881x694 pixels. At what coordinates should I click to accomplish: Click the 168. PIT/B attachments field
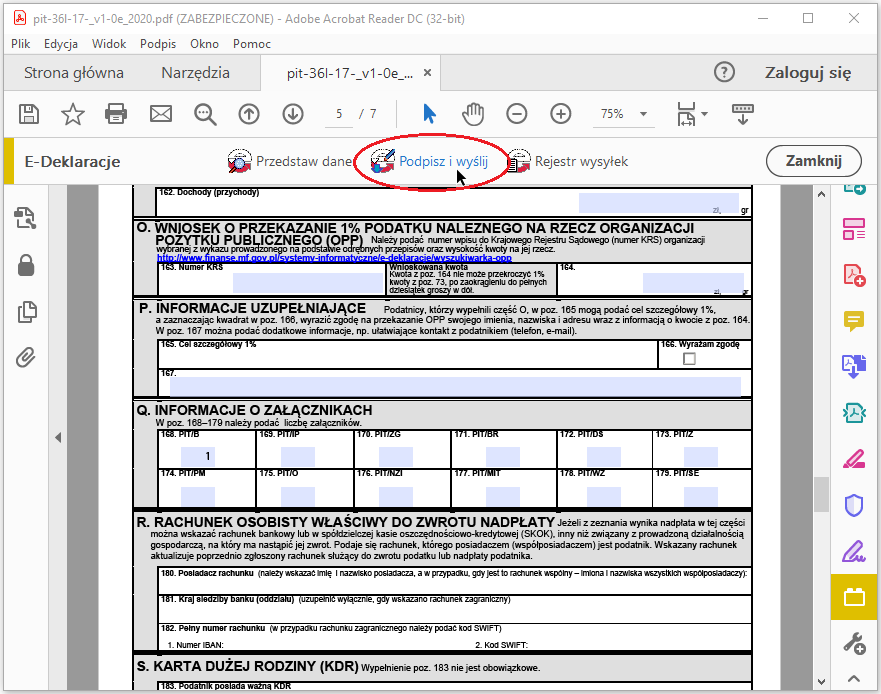pyautogui.click(x=198, y=456)
